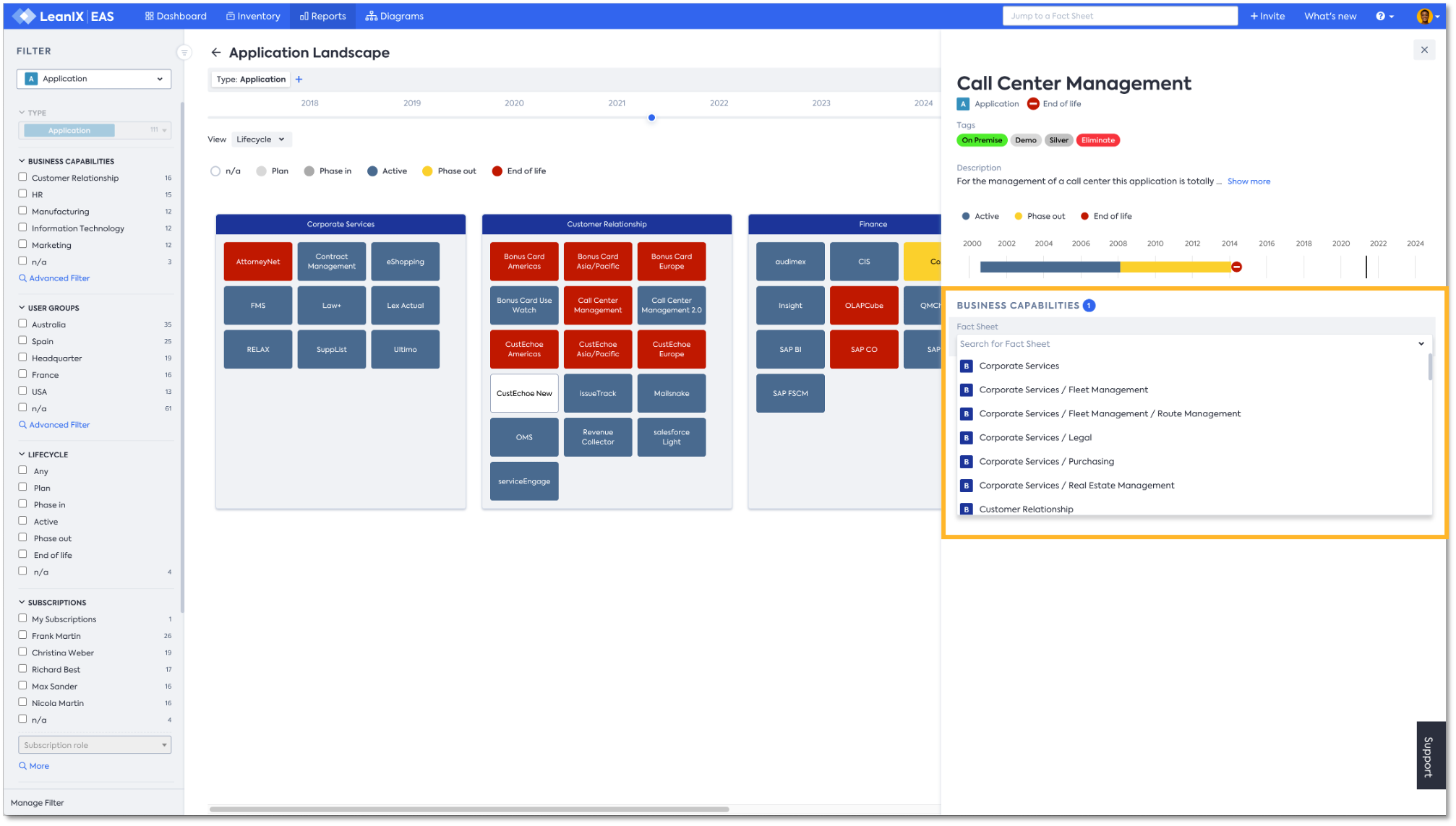The height and width of the screenshot is (826, 1456).
Task: Click the Business Capability icon for Corporate Services / Legal
Action: (966, 438)
